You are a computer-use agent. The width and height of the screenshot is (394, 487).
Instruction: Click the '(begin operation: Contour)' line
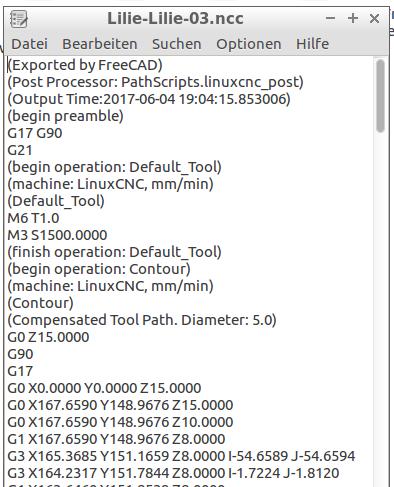[x=99, y=269]
